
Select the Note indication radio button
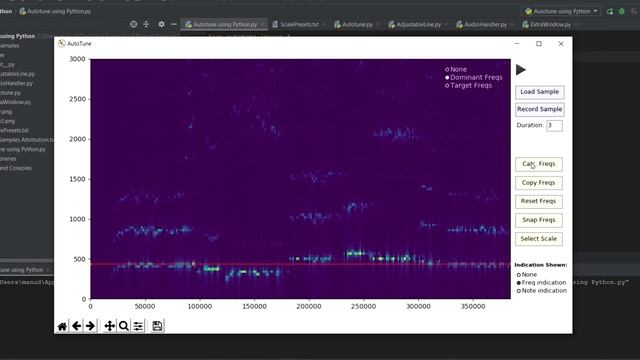coord(519,291)
